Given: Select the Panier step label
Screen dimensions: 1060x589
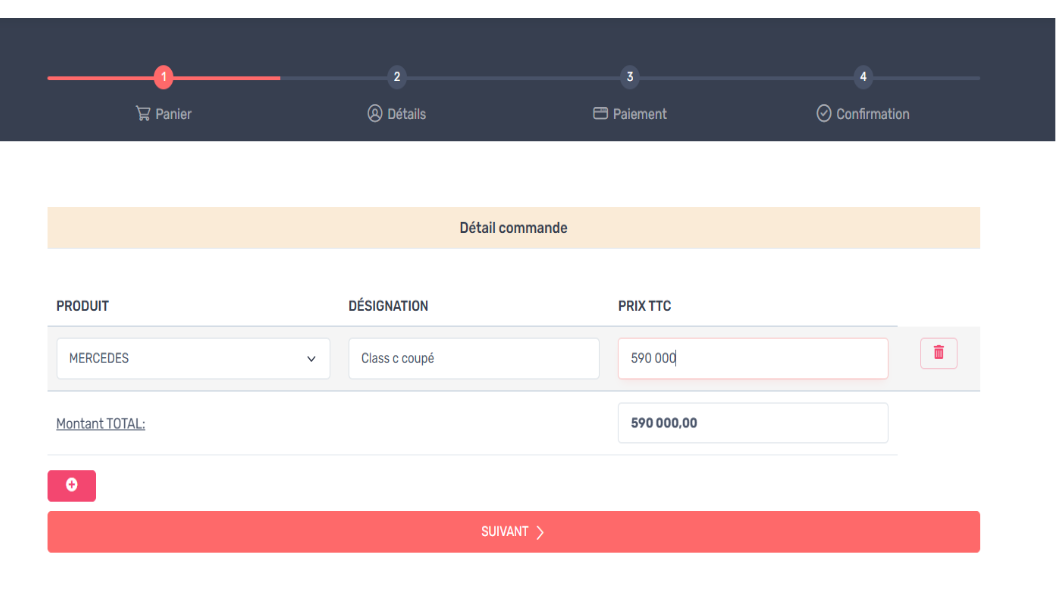Looking at the screenshot, I should [173, 114].
